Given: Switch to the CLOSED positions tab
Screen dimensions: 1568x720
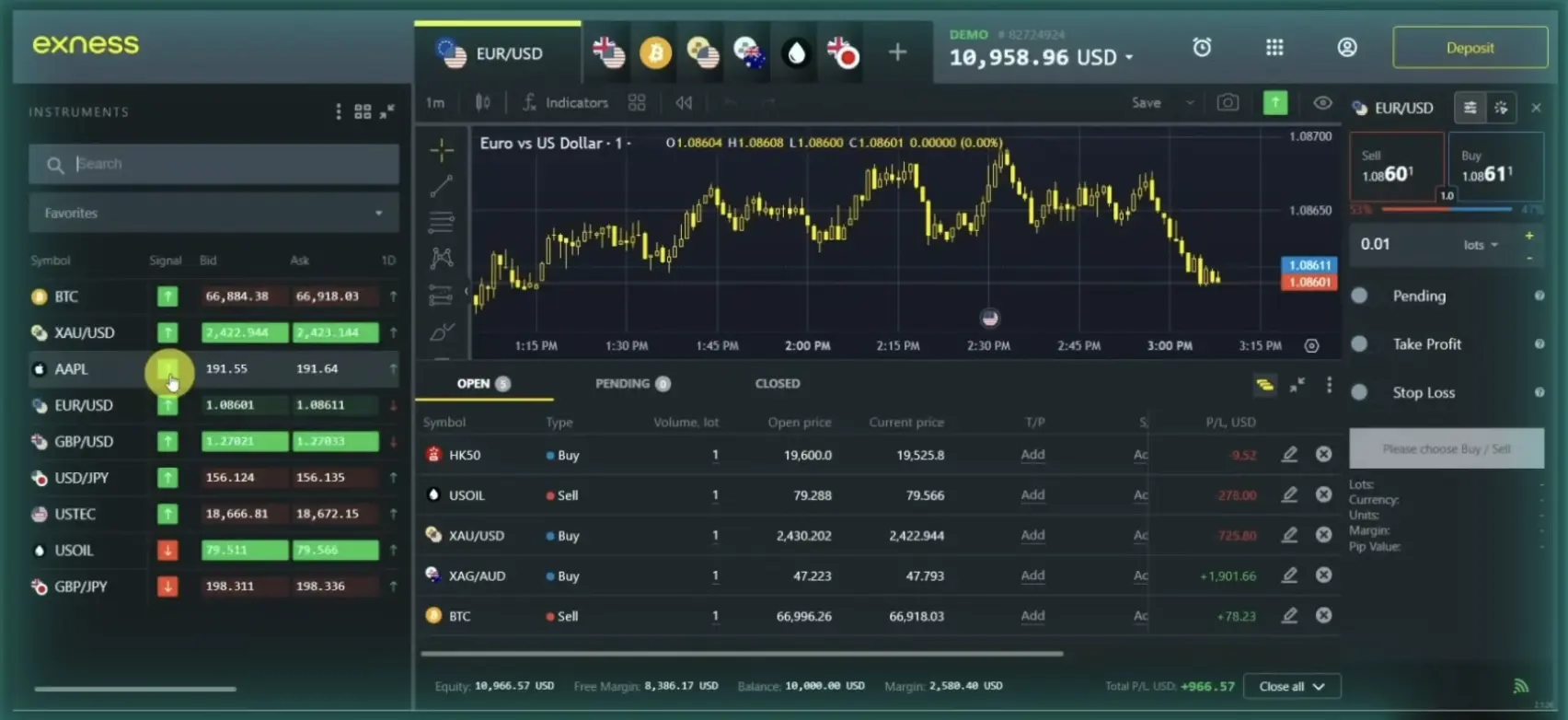Looking at the screenshot, I should (778, 384).
